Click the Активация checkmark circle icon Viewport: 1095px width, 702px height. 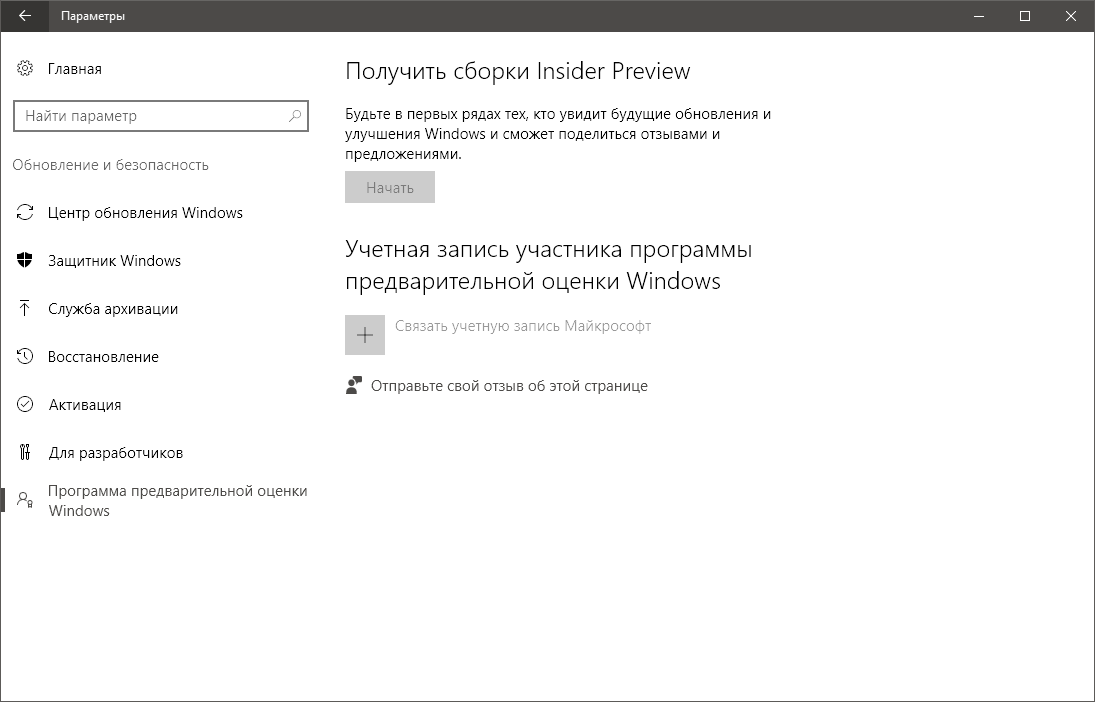[x=24, y=404]
